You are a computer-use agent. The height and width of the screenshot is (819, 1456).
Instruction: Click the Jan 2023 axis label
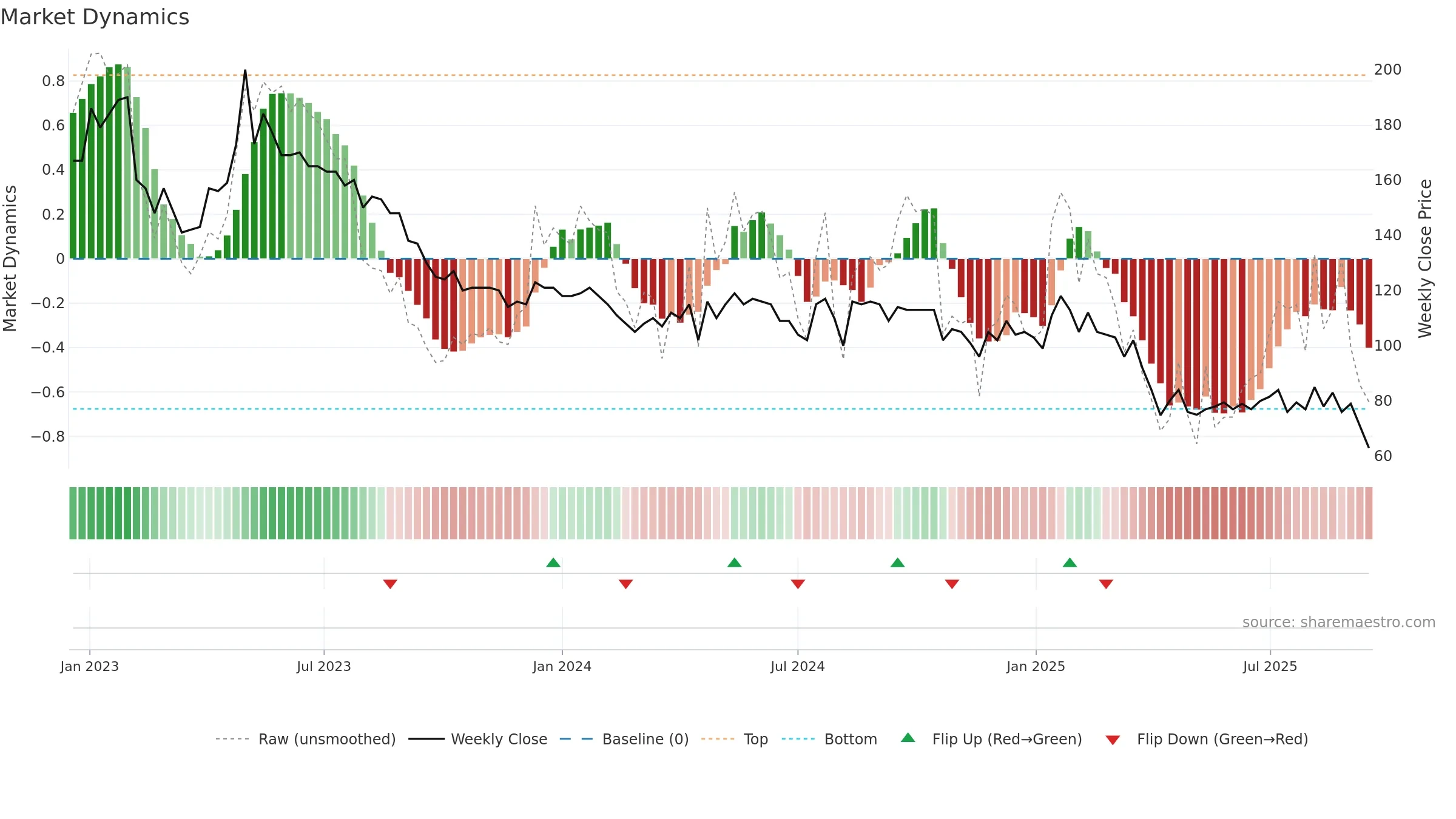90,666
